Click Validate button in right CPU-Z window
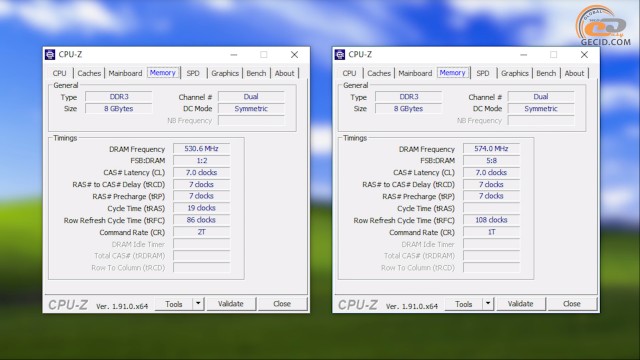 coord(520,304)
